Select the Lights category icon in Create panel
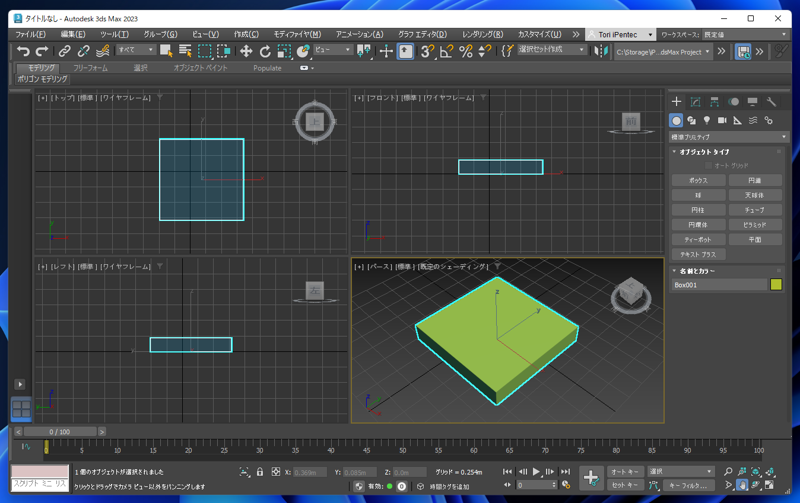 707,120
